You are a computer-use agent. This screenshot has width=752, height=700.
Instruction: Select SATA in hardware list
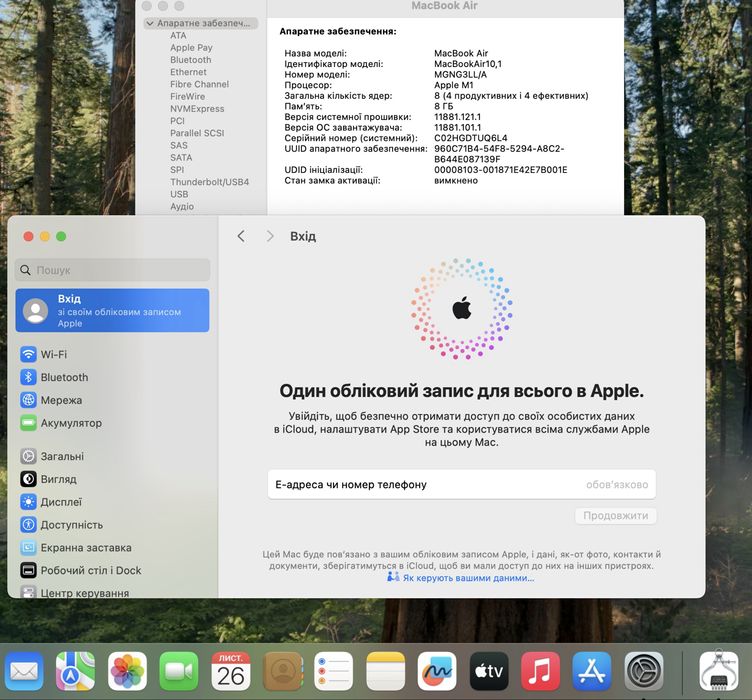click(181, 157)
